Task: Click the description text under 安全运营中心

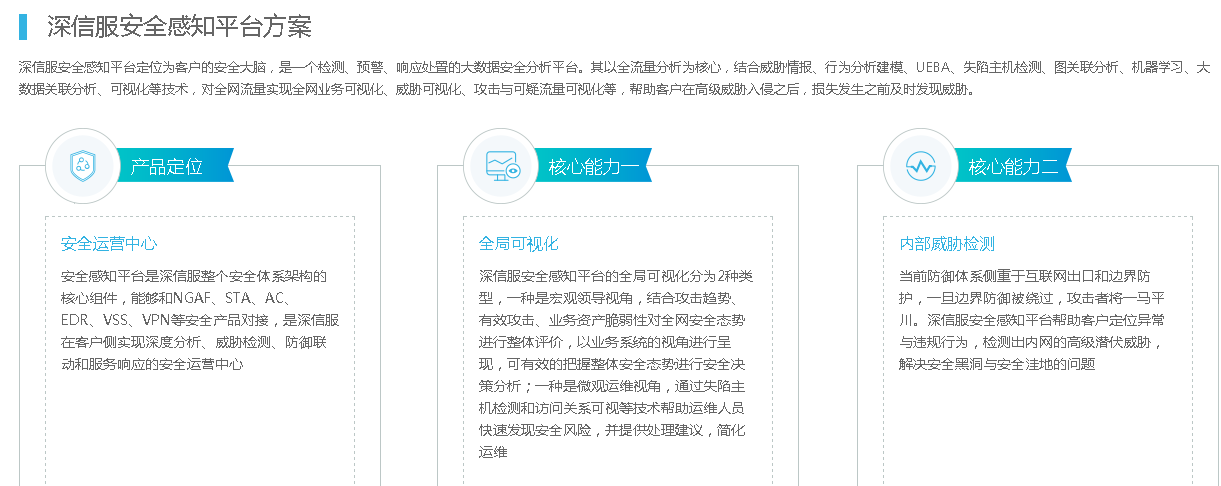Action: pyautogui.click(x=200, y=320)
